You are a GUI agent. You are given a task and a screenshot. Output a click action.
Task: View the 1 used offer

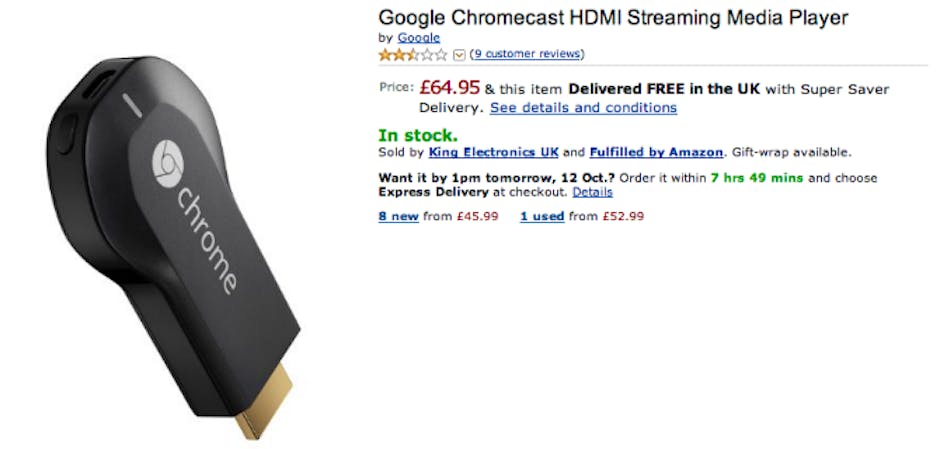pyautogui.click(x=542, y=216)
